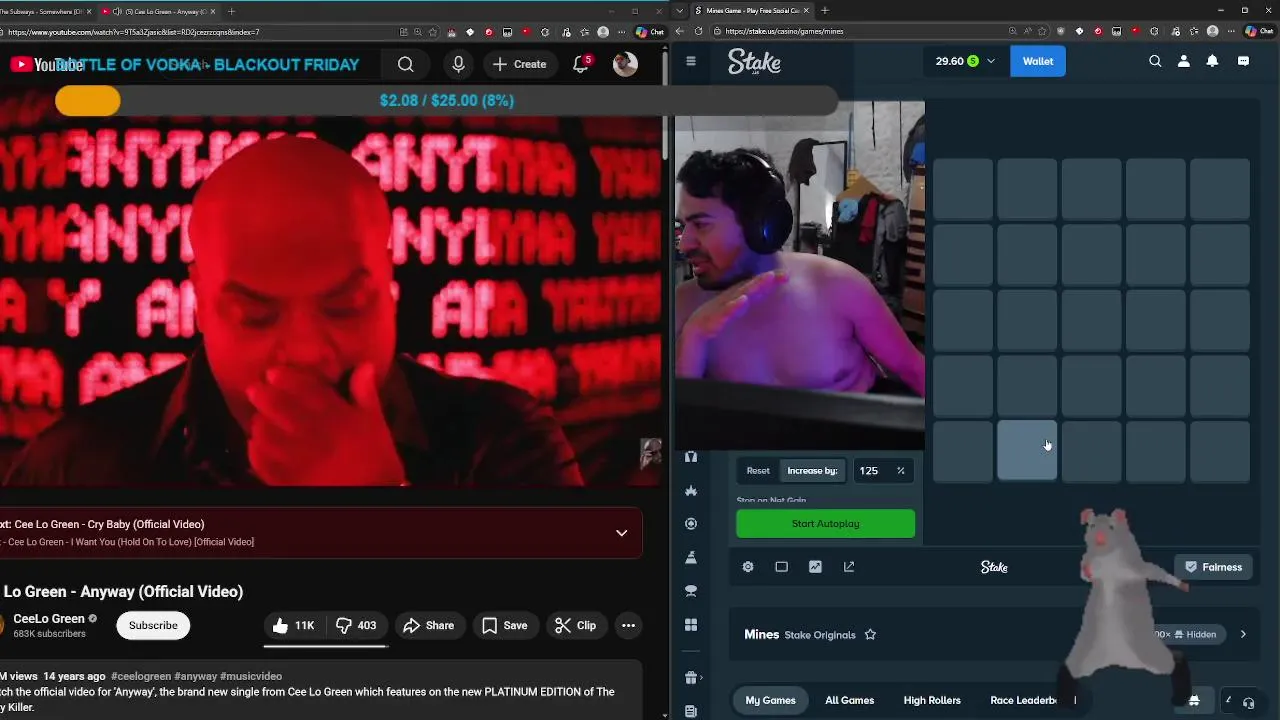Switch to the All Games tab
The image size is (1280, 720).
pyautogui.click(x=849, y=700)
